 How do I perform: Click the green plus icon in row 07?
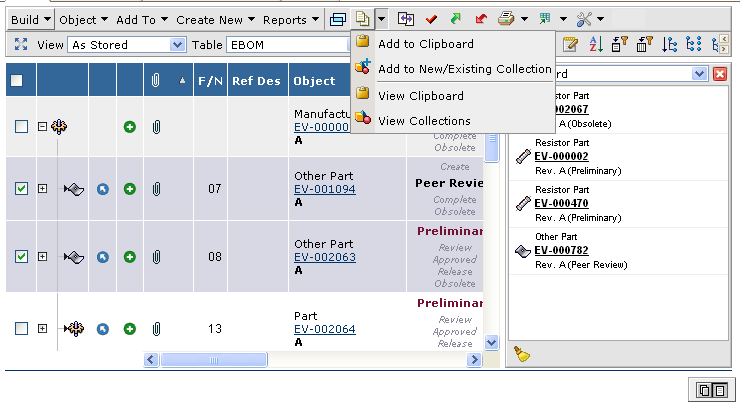(129, 188)
